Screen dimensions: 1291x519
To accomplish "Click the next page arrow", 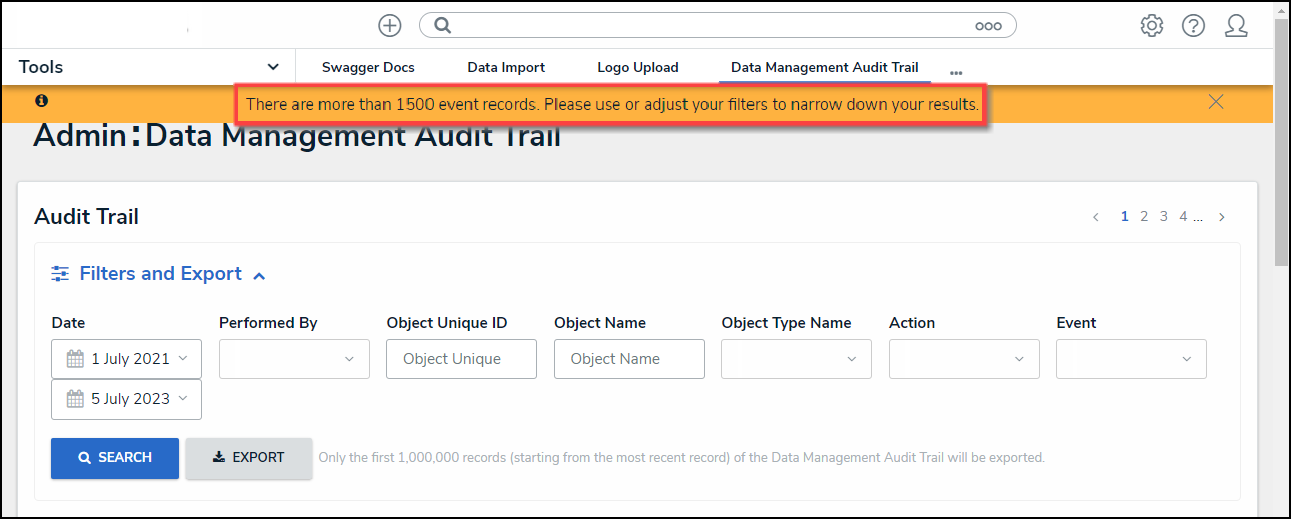I will [x=1222, y=217].
